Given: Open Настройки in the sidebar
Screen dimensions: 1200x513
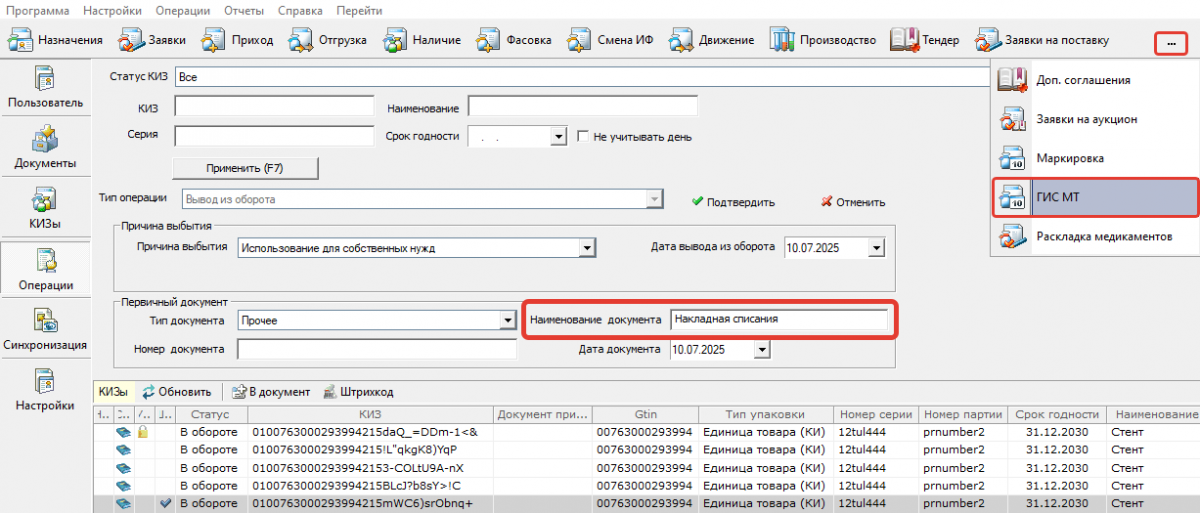Looking at the screenshot, I should coord(45,391).
